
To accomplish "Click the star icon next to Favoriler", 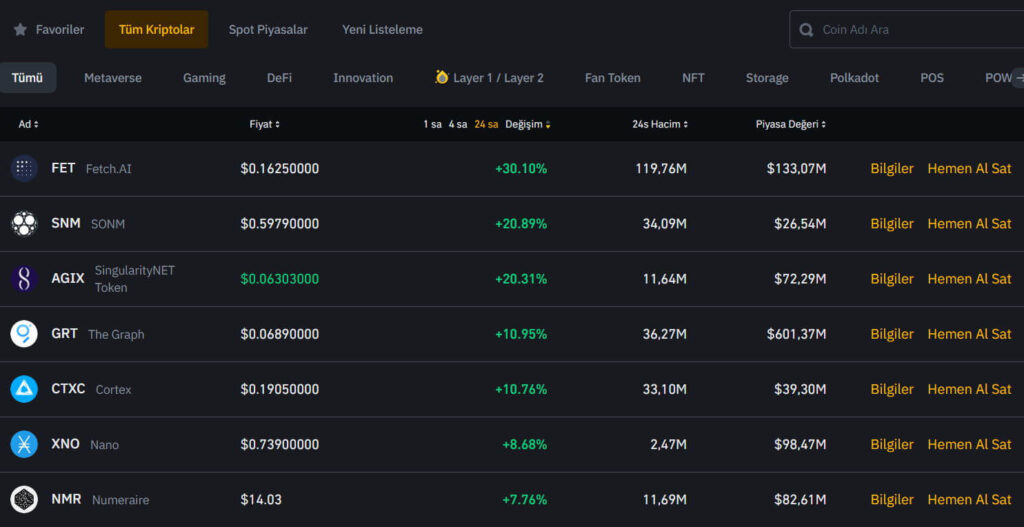I will pyautogui.click(x=20, y=29).
